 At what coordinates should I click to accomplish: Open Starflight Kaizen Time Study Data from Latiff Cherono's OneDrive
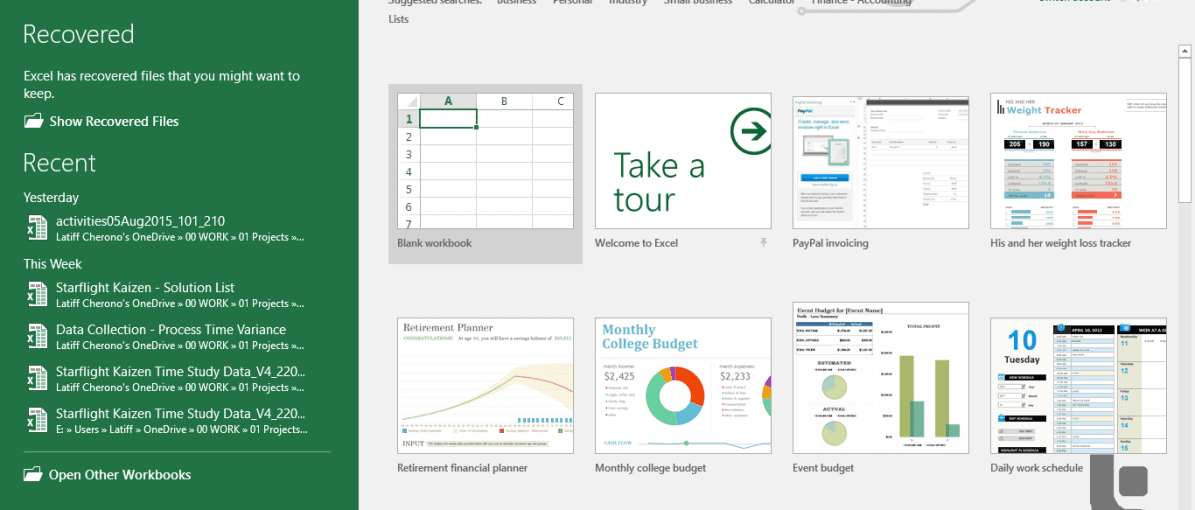click(x=166, y=378)
